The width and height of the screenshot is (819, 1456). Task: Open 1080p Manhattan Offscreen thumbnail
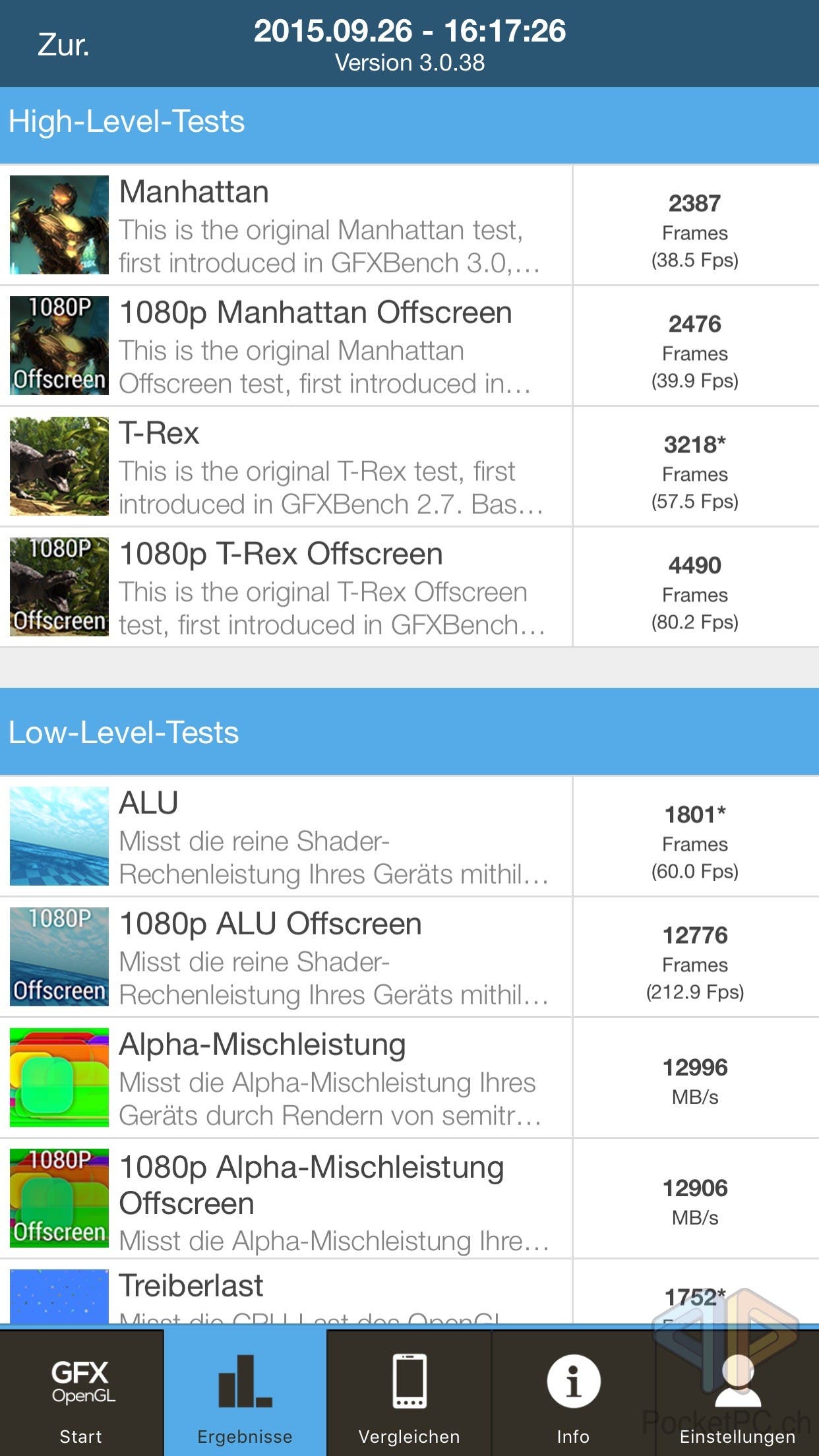point(59,346)
